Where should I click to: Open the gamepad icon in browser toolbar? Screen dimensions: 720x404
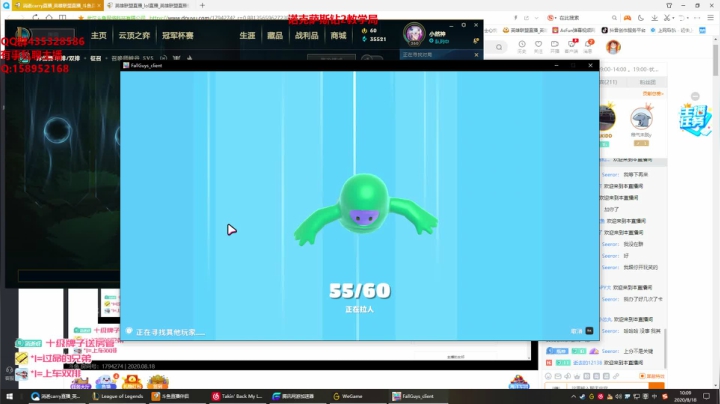[x=627, y=18]
